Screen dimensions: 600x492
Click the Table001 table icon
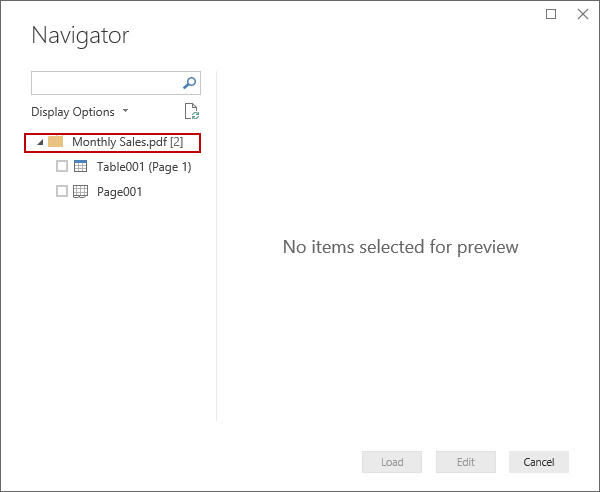(x=82, y=167)
